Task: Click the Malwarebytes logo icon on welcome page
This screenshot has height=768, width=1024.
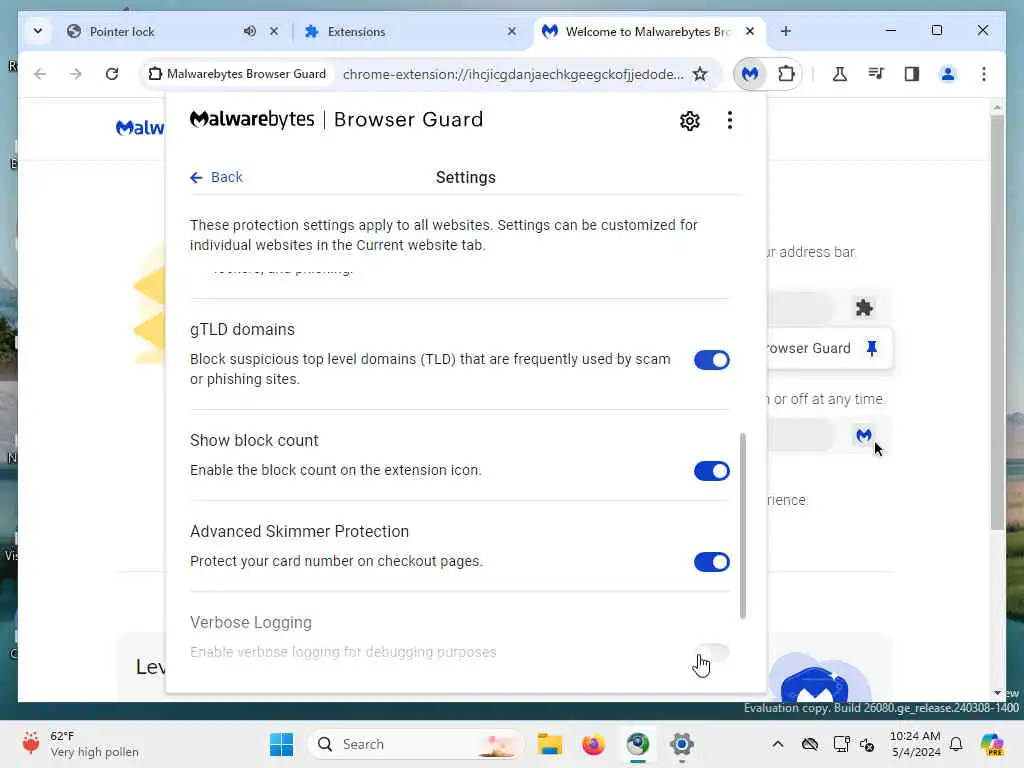Action: tap(863, 435)
